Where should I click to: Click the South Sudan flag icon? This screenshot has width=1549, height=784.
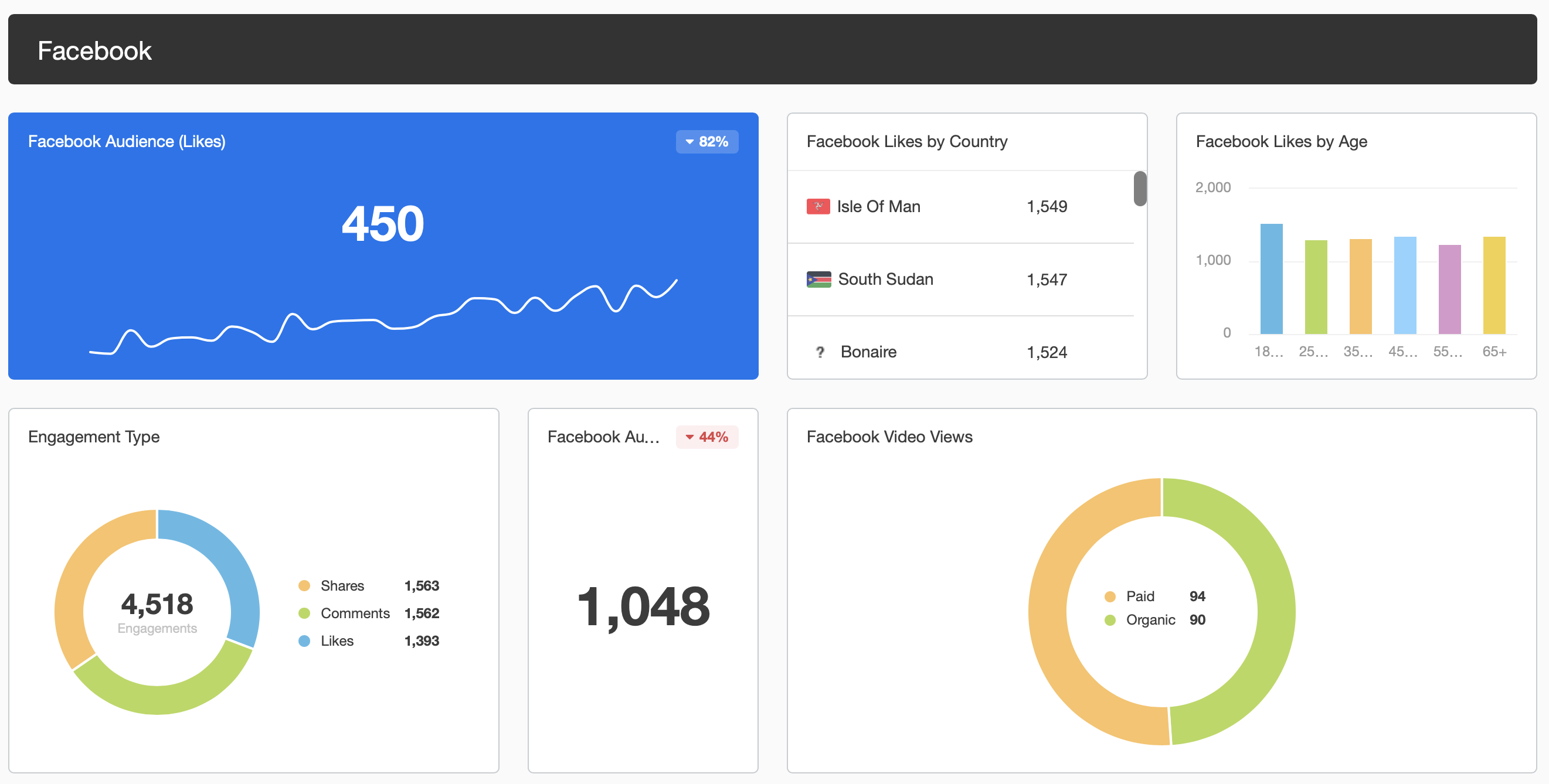pos(818,279)
